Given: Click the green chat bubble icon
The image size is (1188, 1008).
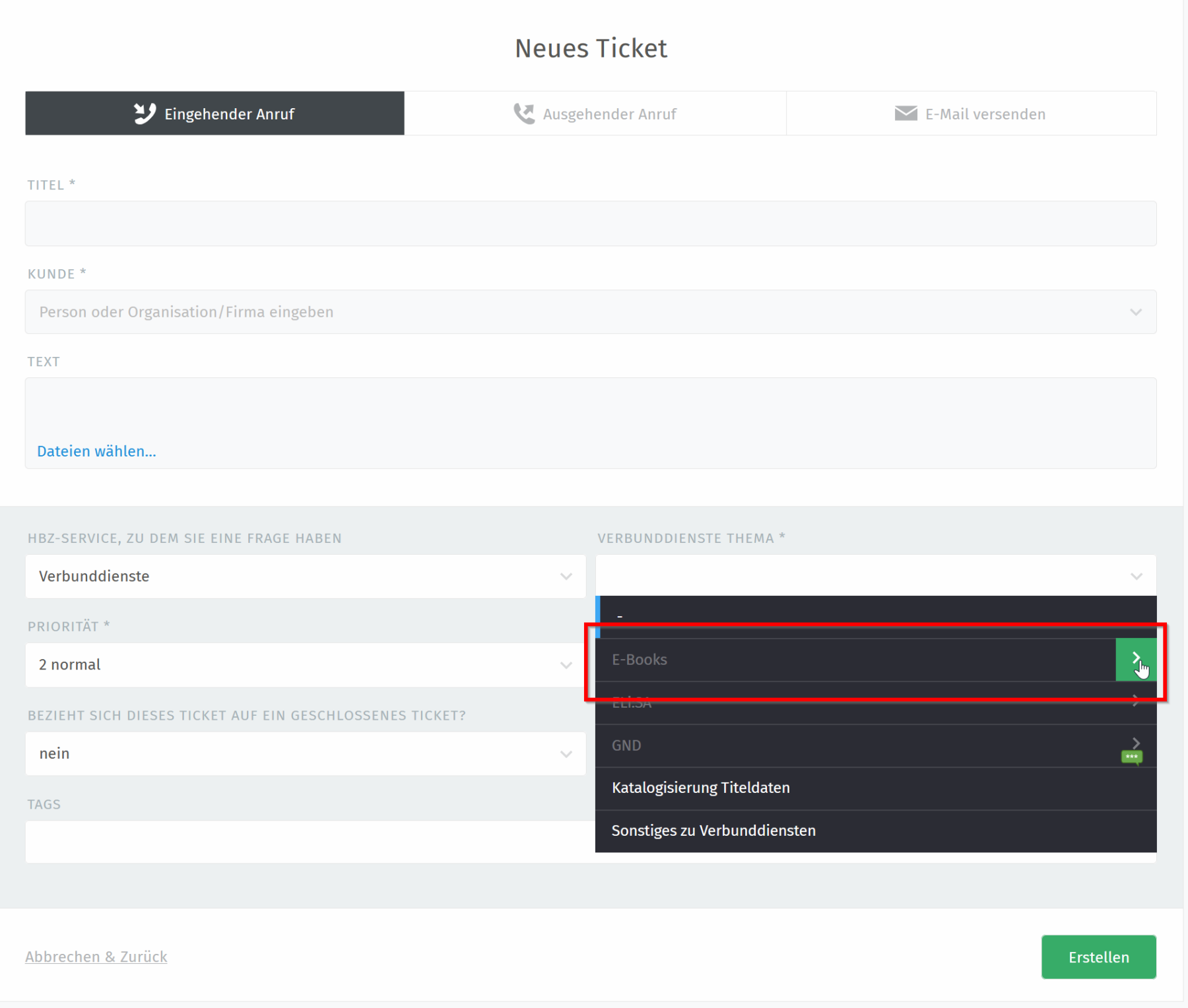Looking at the screenshot, I should [x=1132, y=757].
